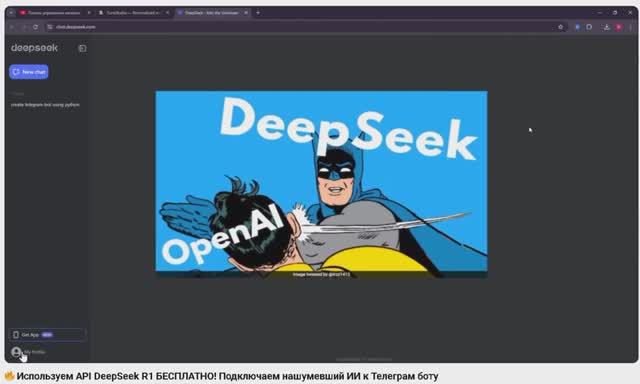Close the TuneStudio browser tab
The height and width of the screenshot is (384, 640).
tap(167, 13)
